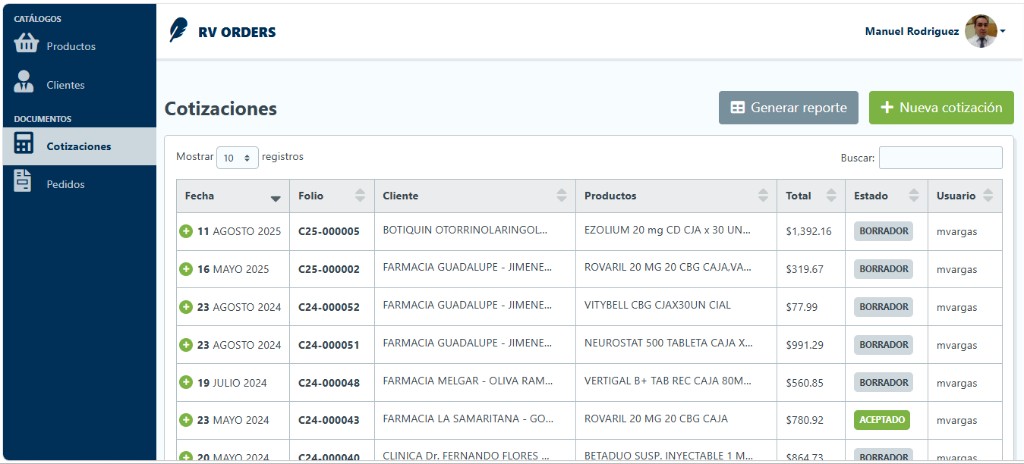Expand row for folio C24-000043
The image size is (1024, 464).
pyautogui.click(x=186, y=420)
